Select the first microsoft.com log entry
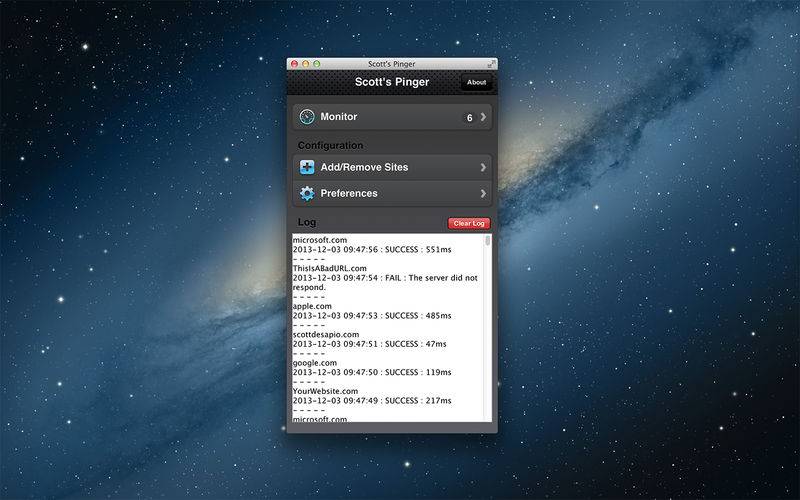The width and height of the screenshot is (800, 500). pyautogui.click(x=320, y=240)
